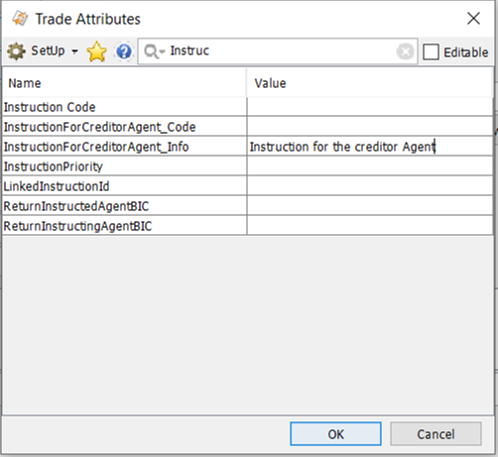Image resolution: width=498 pixels, height=457 pixels.
Task: Sort by the Value column header
Action: [x=370, y=83]
